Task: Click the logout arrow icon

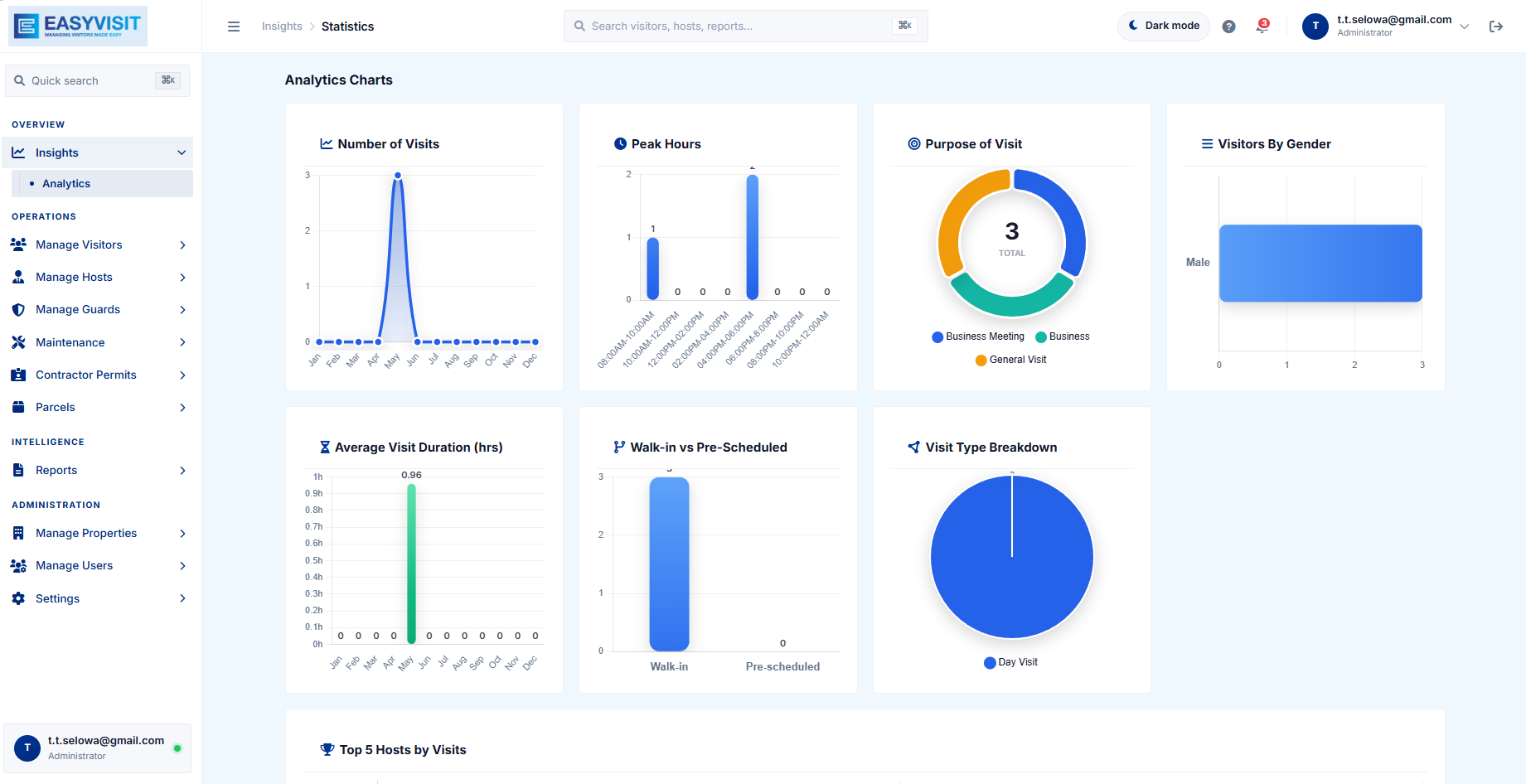Action: tap(1496, 27)
